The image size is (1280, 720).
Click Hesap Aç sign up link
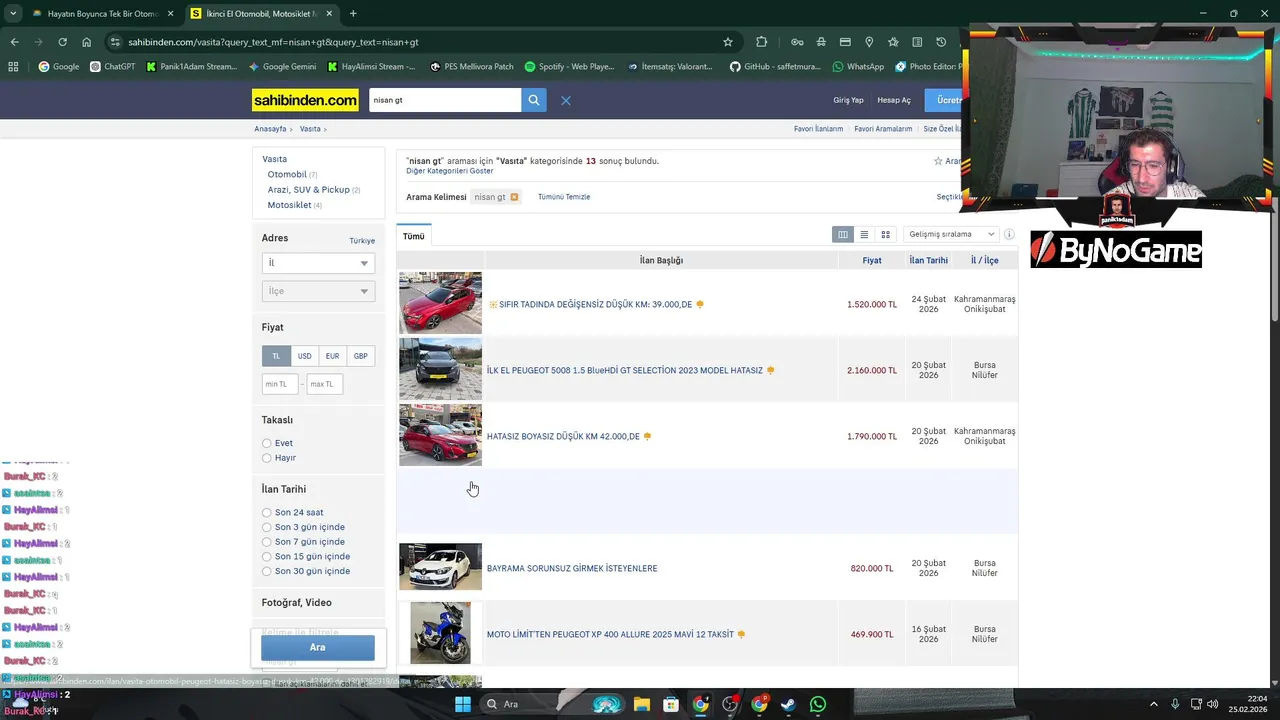(894, 100)
